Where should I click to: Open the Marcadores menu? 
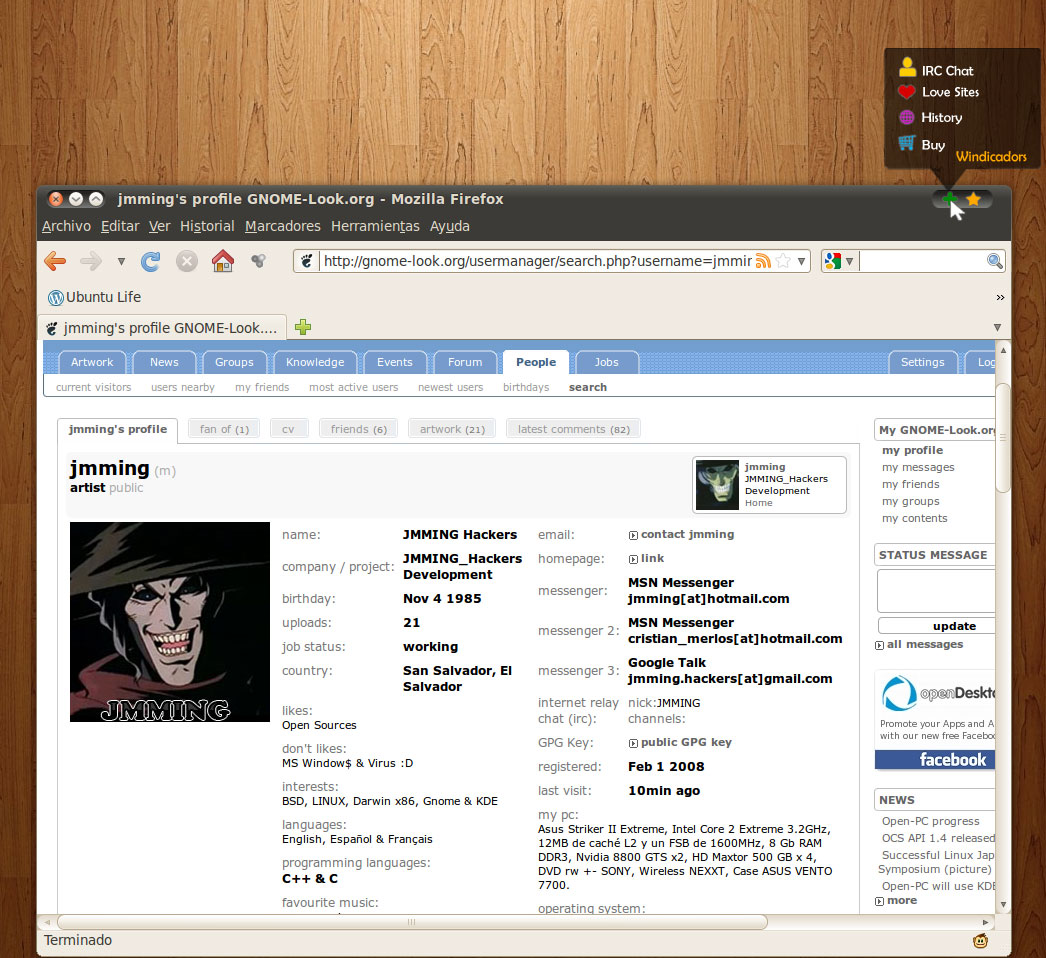(x=283, y=226)
